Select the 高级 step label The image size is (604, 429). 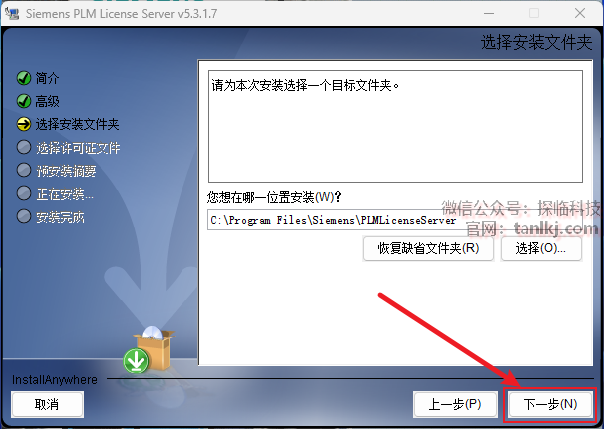(47, 101)
